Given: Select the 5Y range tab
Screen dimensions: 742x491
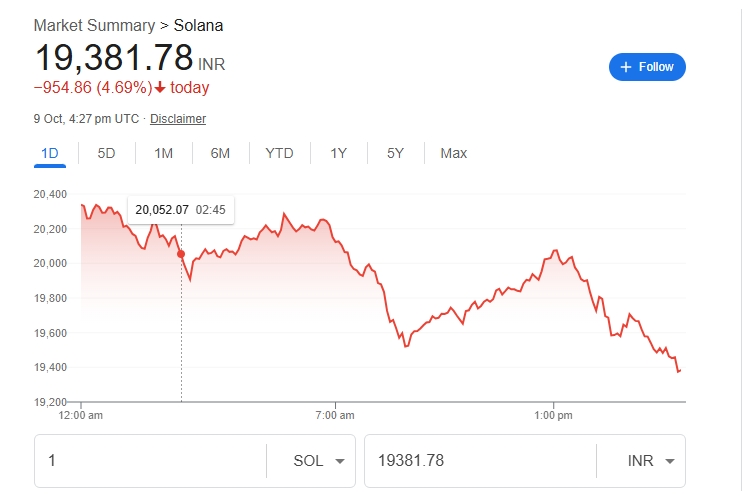Looking at the screenshot, I should pyautogui.click(x=395, y=153).
